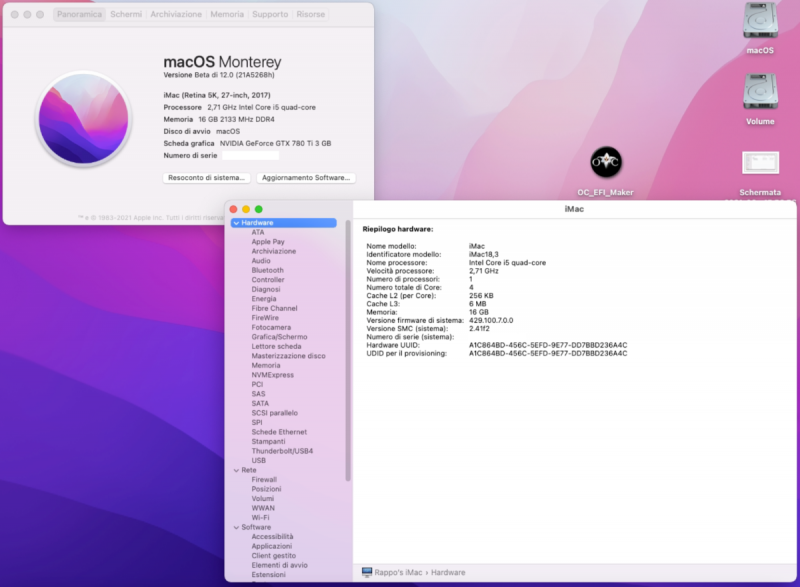Collapse the Hardware section in sidebar

tap(236, 223)
